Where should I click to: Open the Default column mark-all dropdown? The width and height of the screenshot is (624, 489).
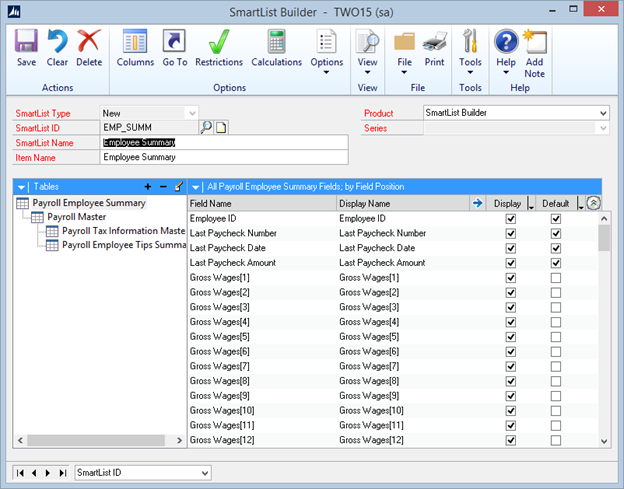point(580,204)
